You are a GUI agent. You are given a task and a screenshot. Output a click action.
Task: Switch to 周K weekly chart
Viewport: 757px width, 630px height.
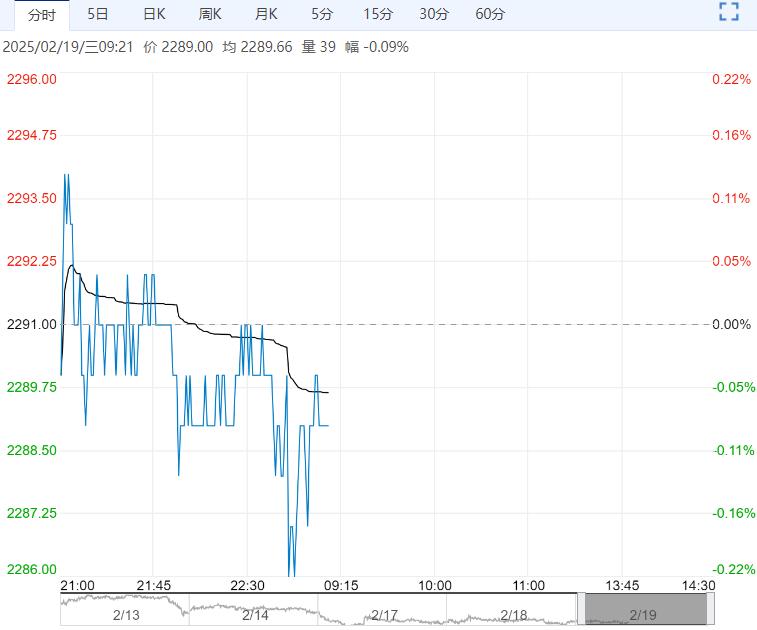[x=210, y=14]
